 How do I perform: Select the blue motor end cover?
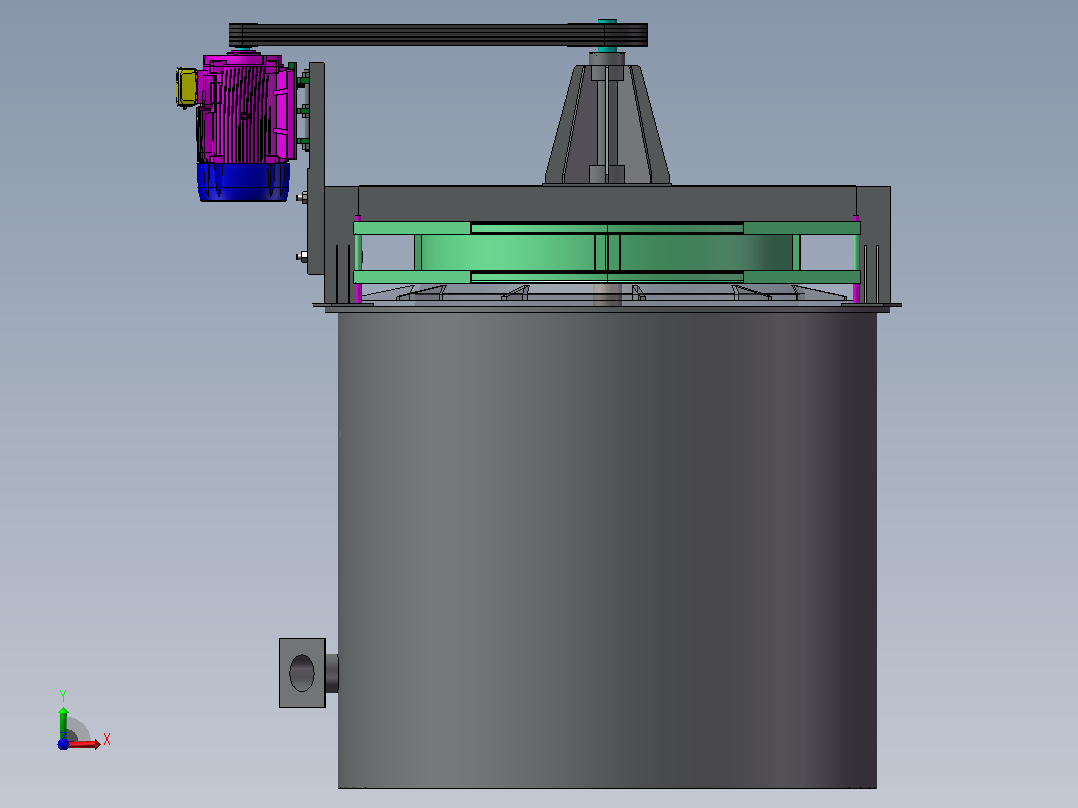pos(243,182)
